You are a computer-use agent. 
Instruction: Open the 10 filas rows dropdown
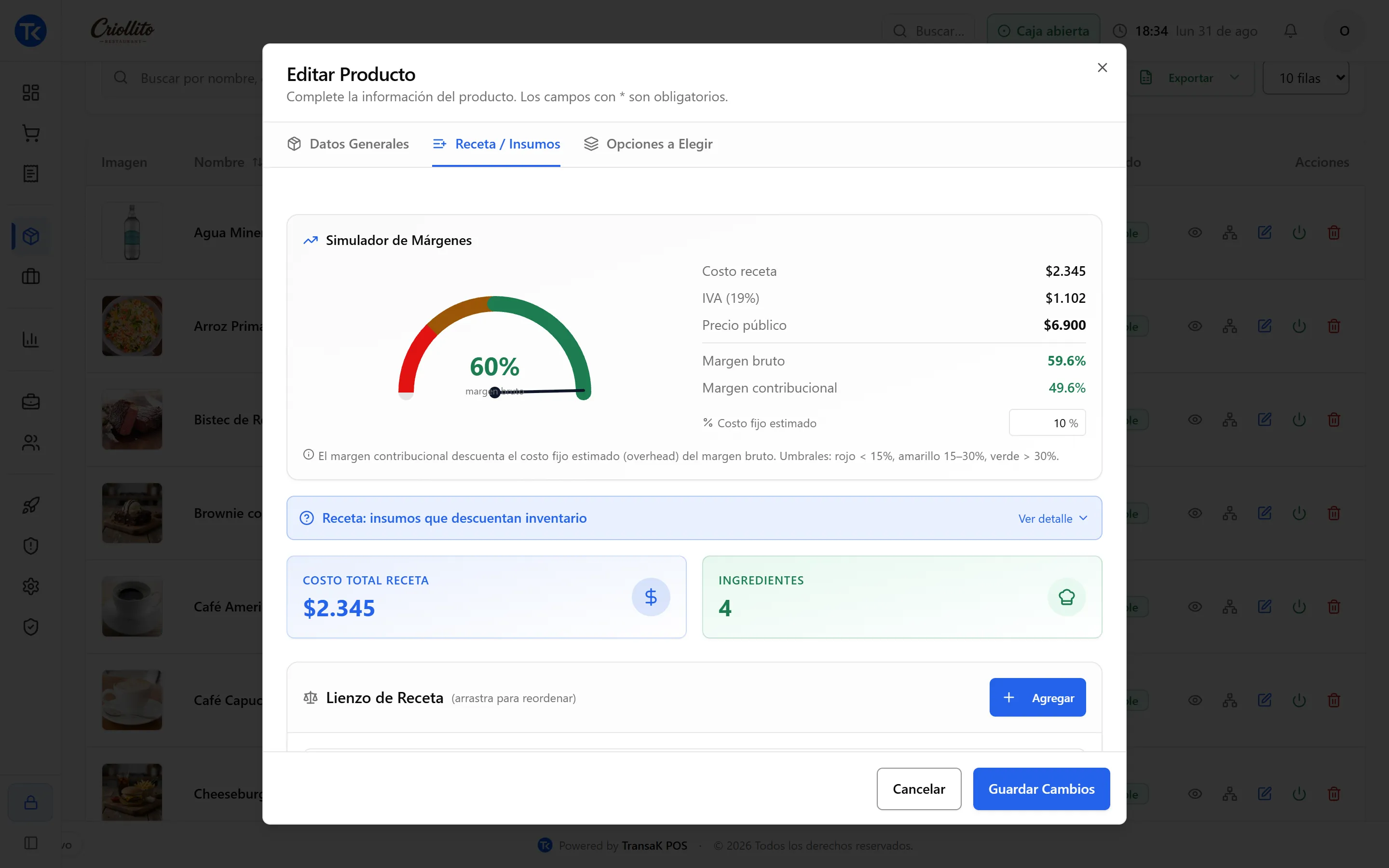[1305, 78]
